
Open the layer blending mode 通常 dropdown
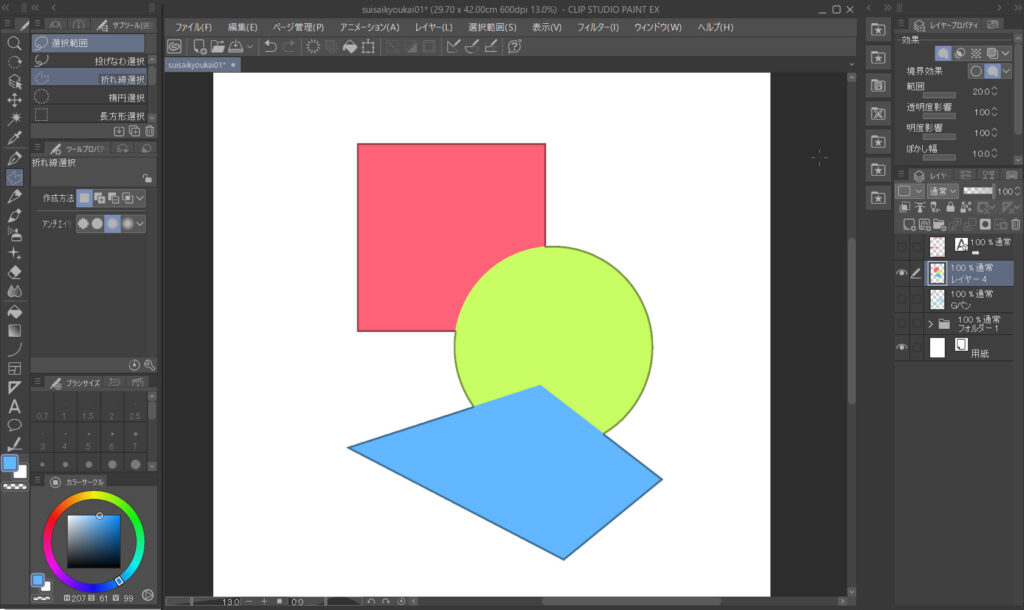tap(943, 190)
